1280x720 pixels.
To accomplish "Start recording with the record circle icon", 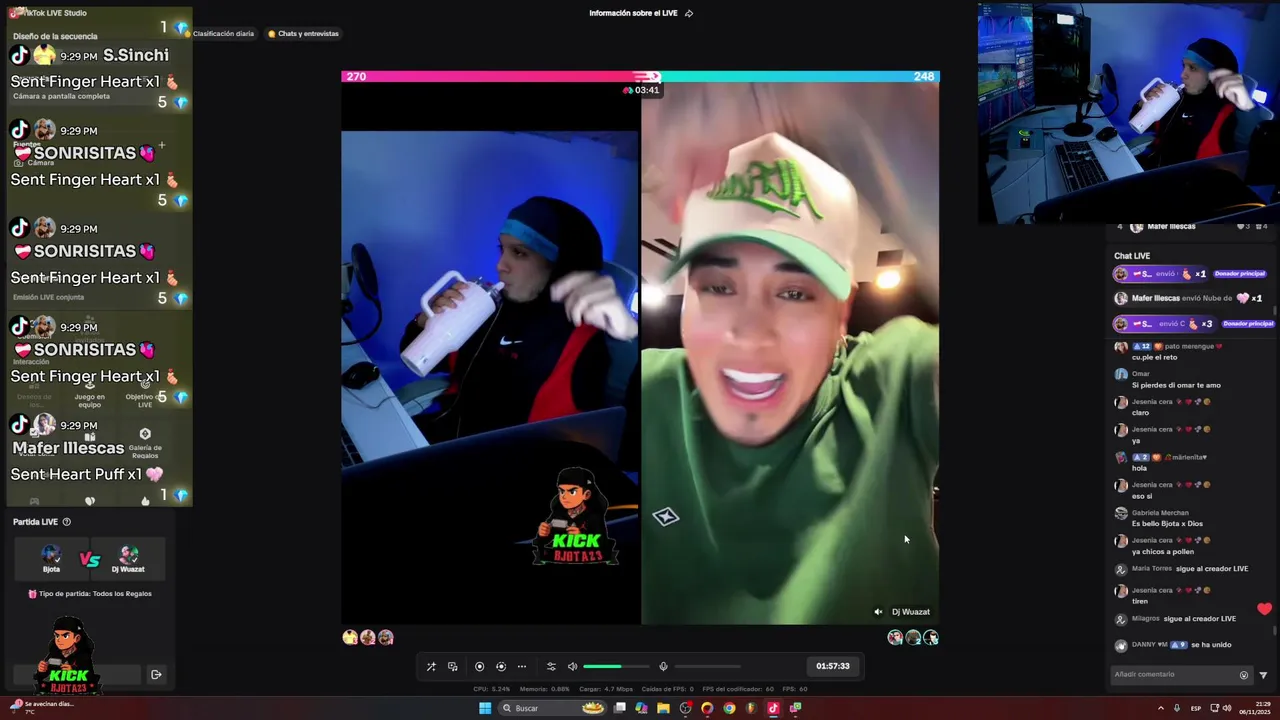I will (479, 666).
